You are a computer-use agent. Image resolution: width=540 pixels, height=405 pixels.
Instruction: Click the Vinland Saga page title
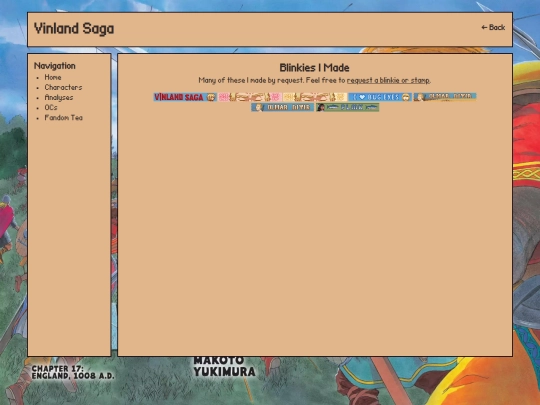(x=74, y=29)
